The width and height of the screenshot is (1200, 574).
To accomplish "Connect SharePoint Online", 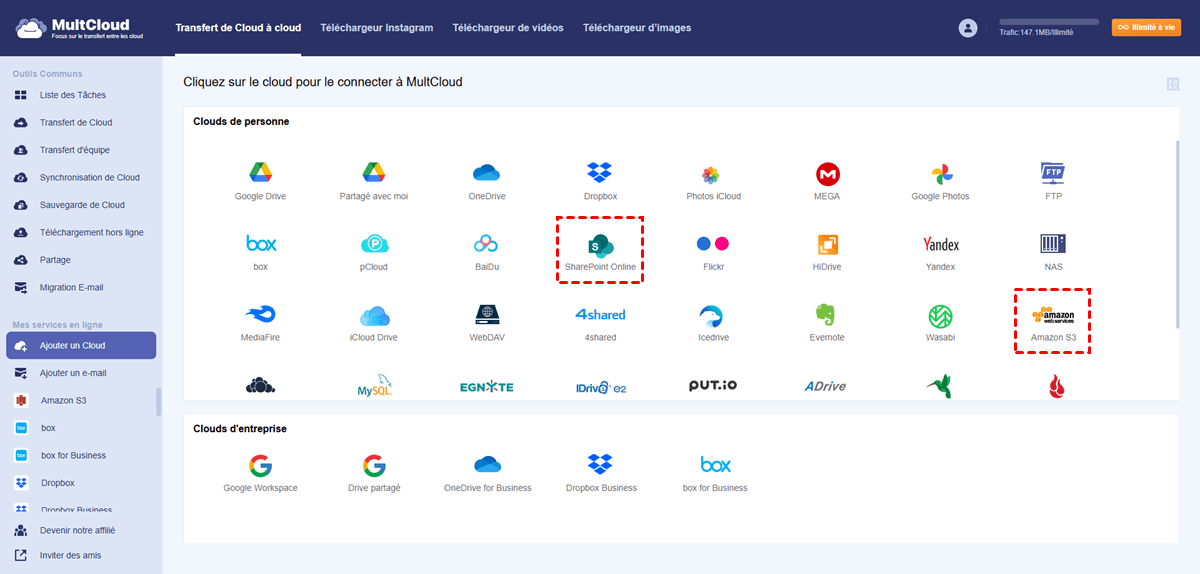I will 600,252.
